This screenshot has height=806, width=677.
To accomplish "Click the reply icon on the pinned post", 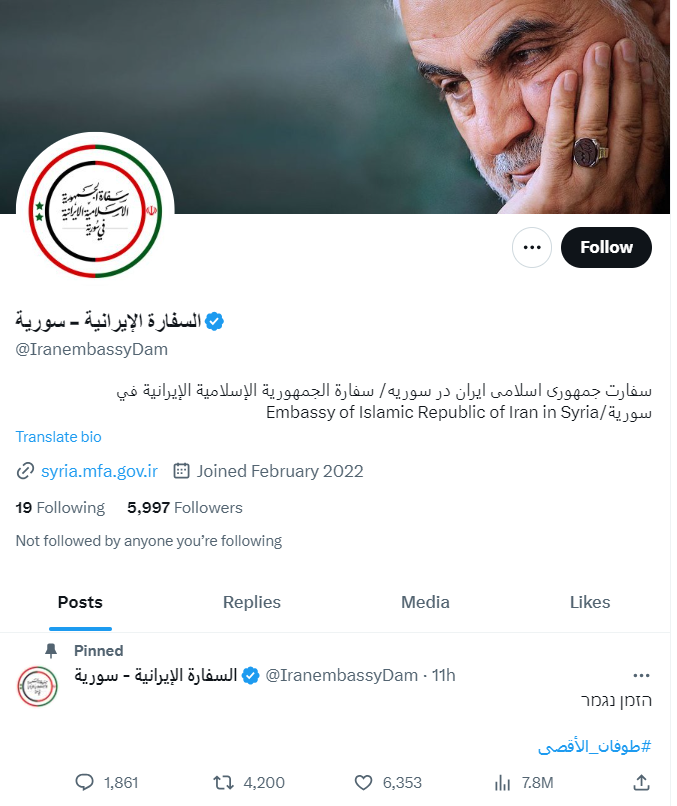I will click(x=84, y=782).
